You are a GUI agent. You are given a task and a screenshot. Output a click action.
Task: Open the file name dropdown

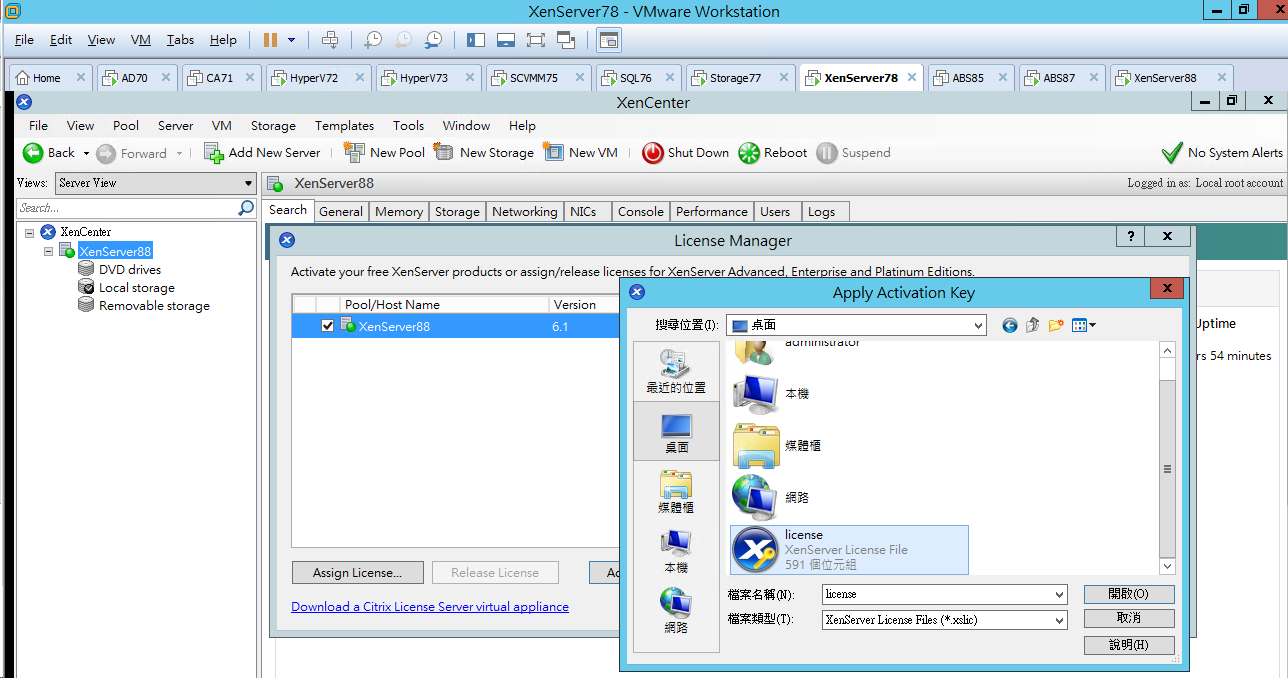click(x=1060, y=594)
